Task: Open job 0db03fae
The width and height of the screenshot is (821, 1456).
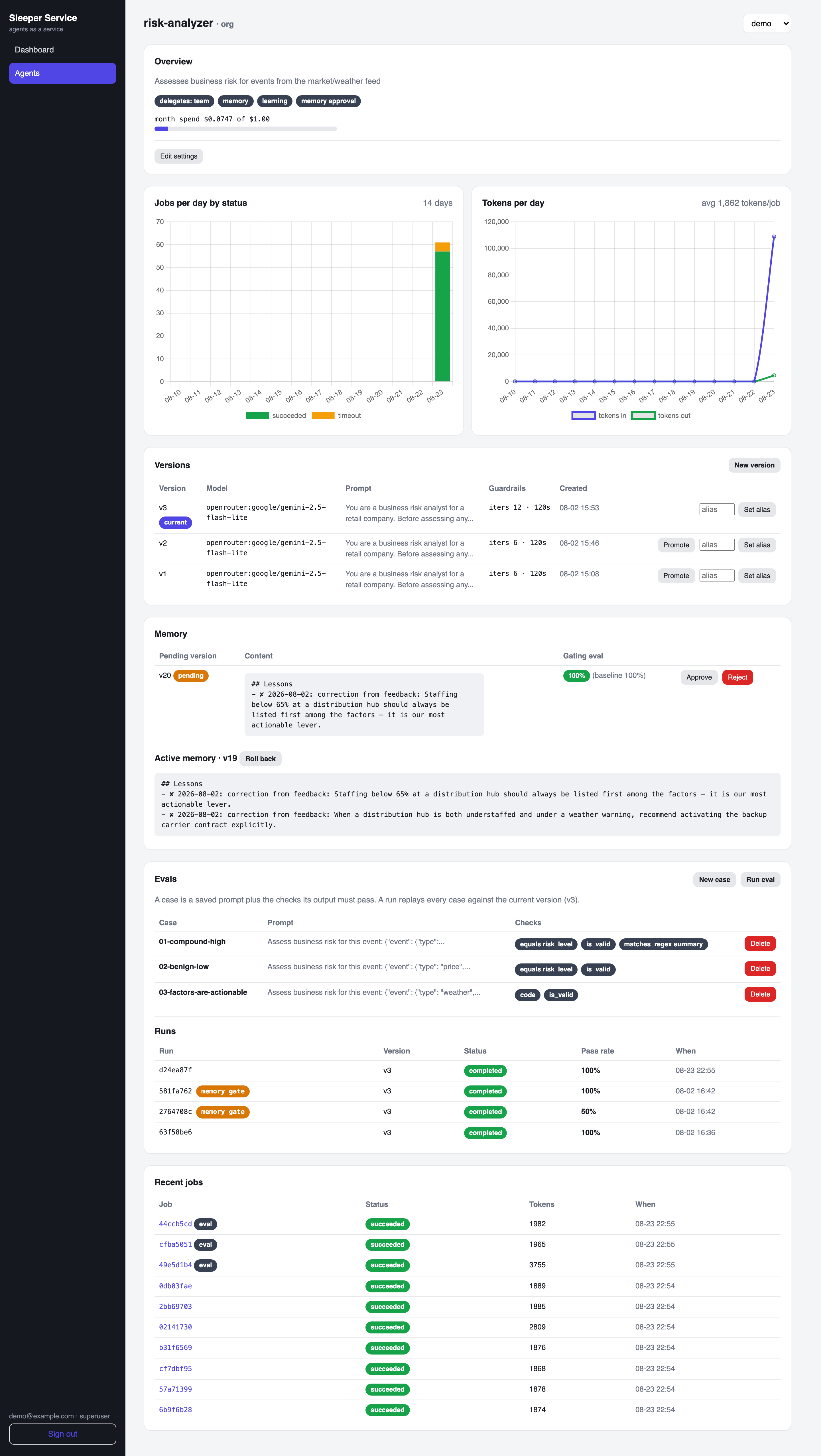Action: [175, 1286]
